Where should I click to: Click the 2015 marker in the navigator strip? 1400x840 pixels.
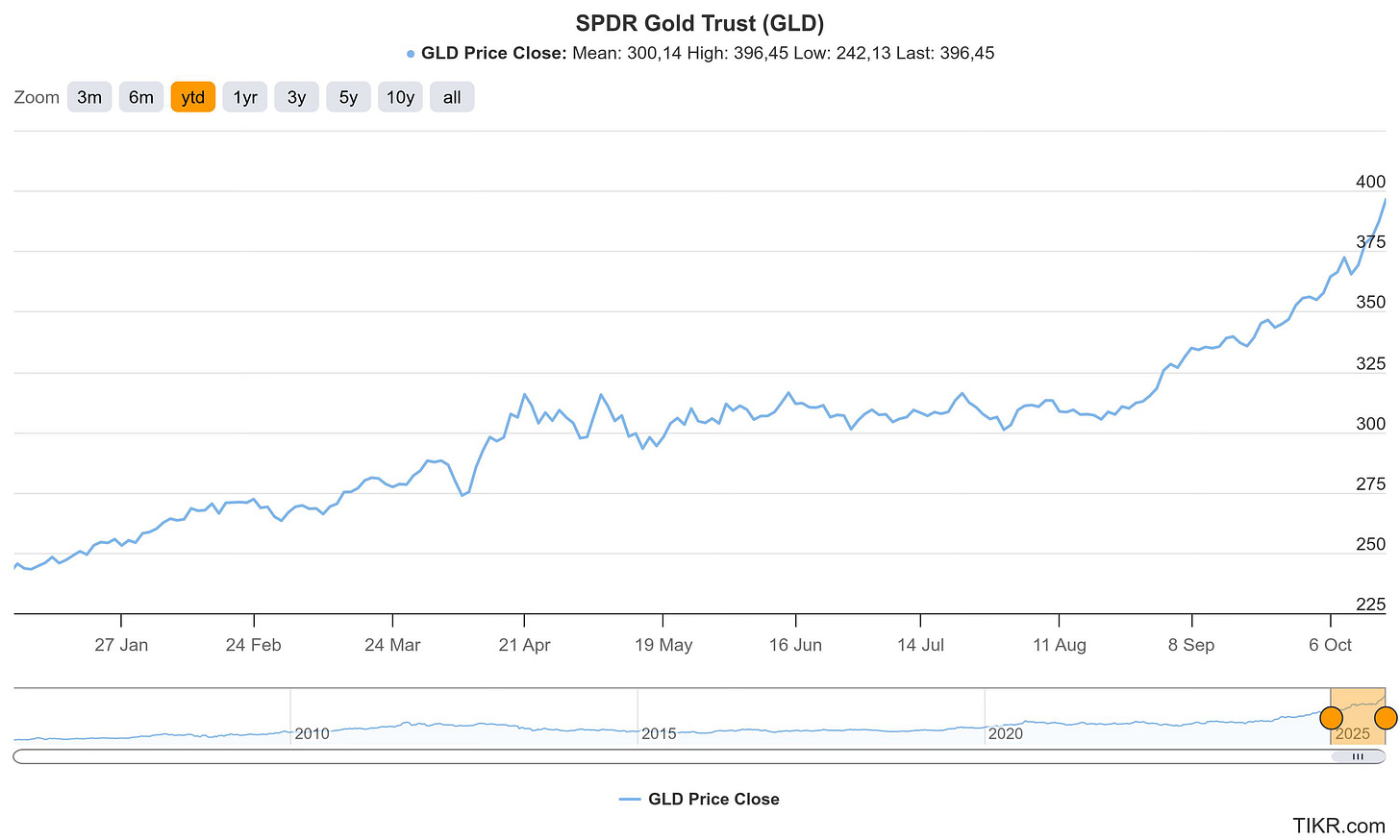659,733
